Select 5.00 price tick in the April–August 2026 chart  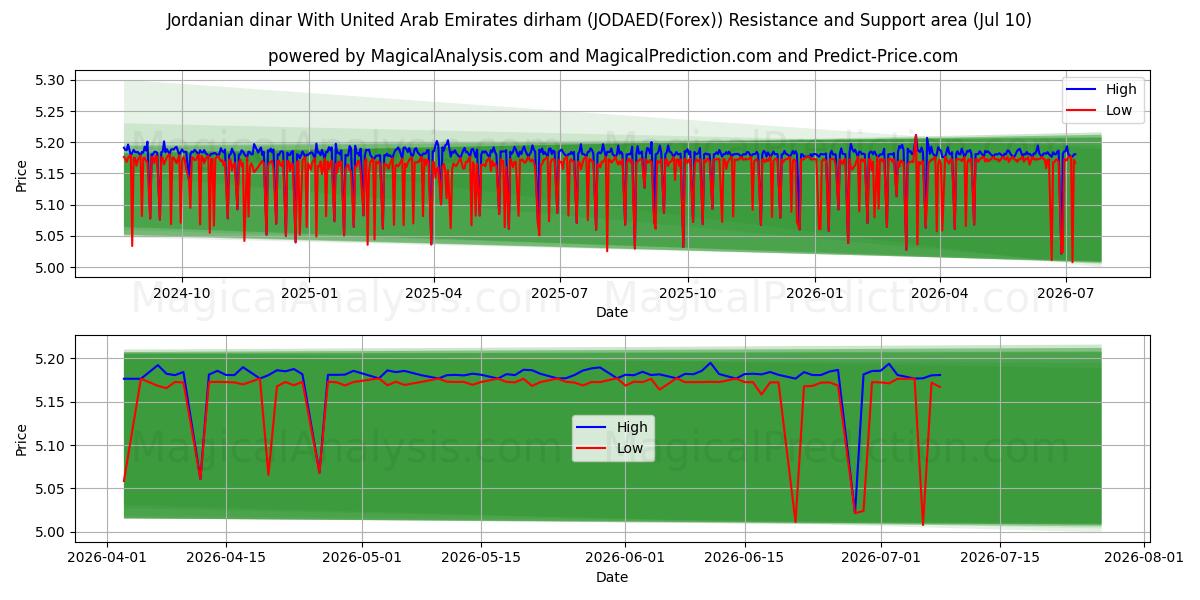click(x=50, y=532)
